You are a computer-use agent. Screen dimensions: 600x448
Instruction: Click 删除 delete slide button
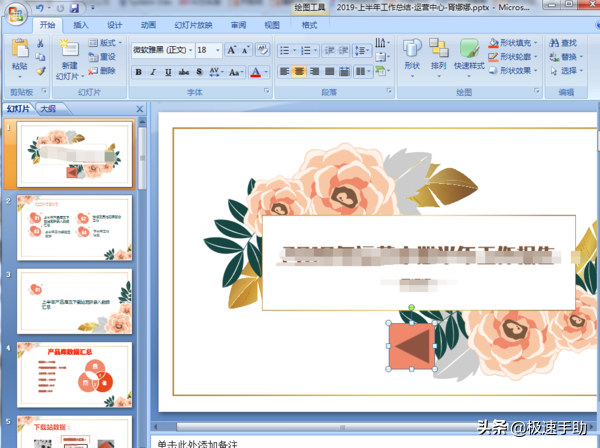point(102,71)
